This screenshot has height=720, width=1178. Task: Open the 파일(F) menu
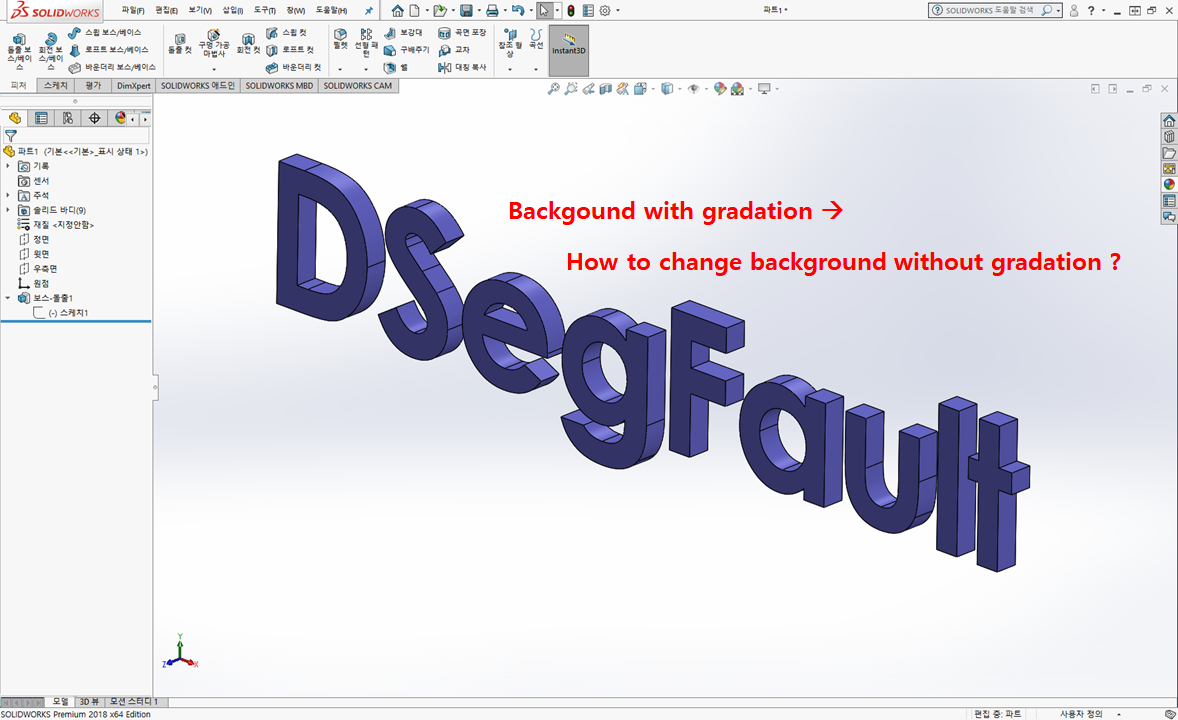133,11
